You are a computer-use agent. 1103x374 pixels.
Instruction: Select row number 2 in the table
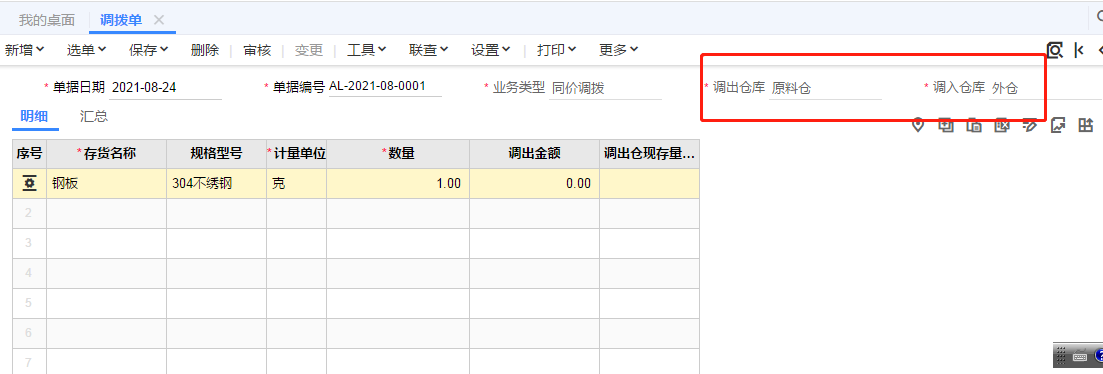[x=30, y=213]
